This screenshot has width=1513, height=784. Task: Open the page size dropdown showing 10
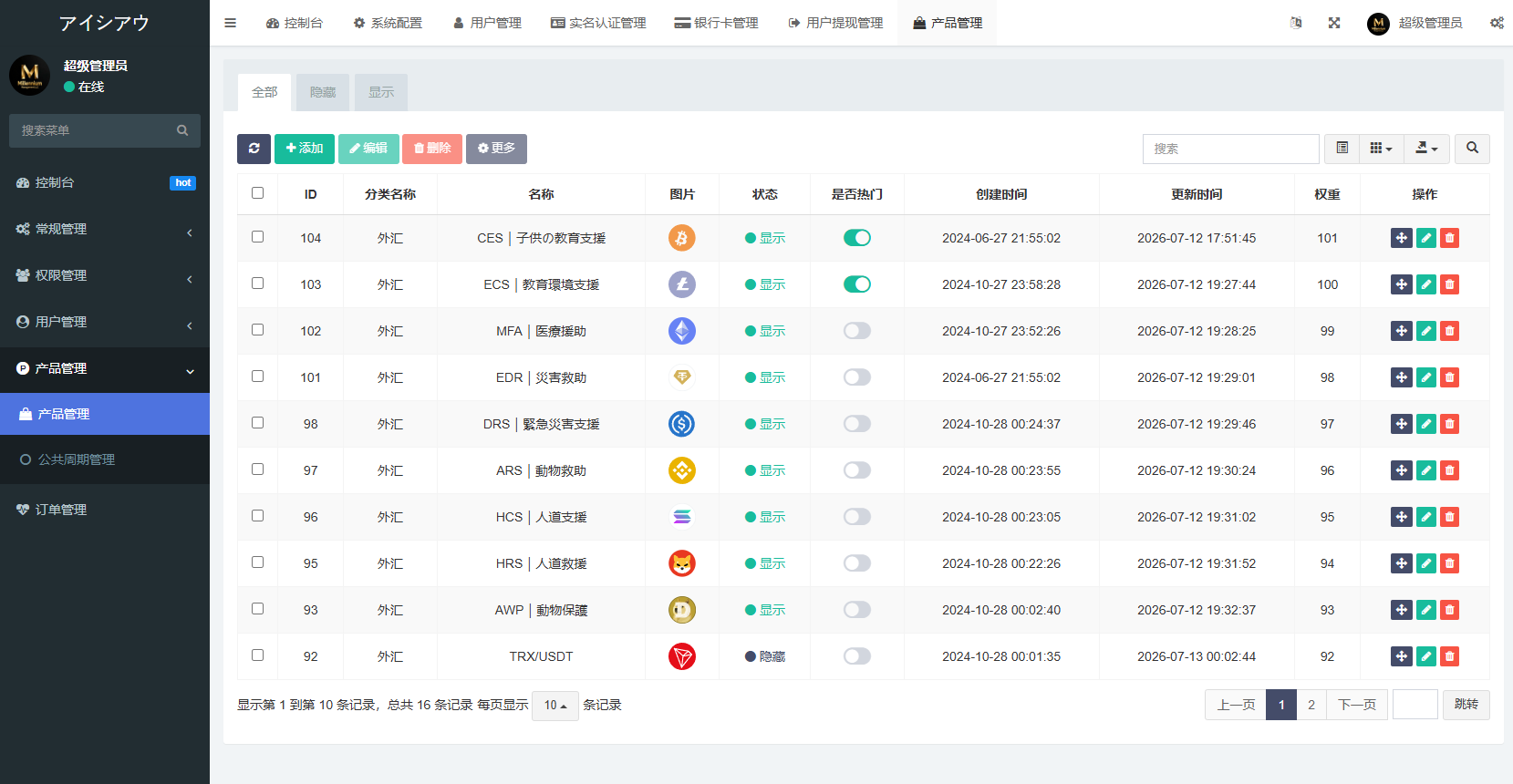click(555, 705)
